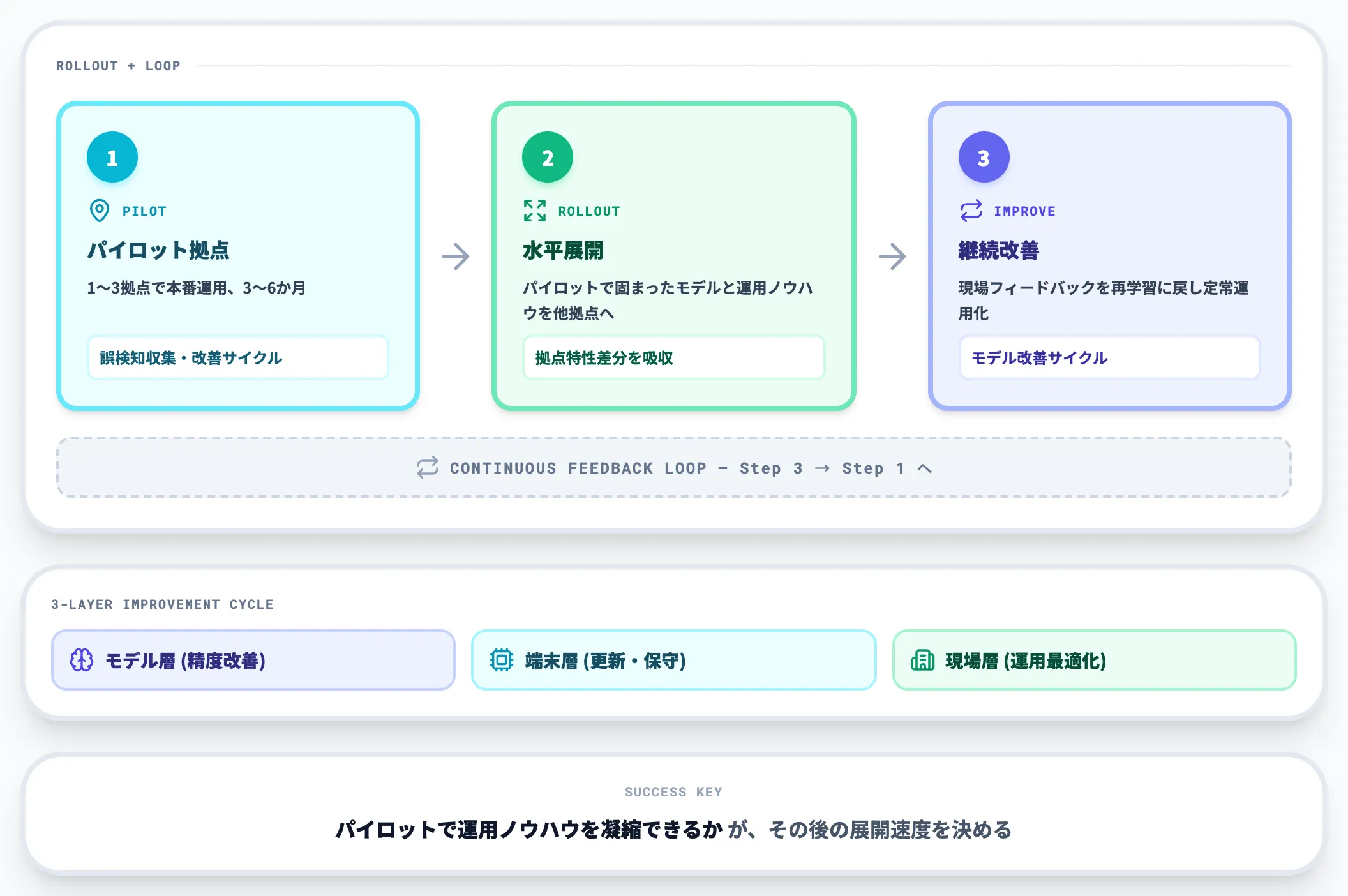
Task: Click the step 3 number circle
Action: [984, 157]
